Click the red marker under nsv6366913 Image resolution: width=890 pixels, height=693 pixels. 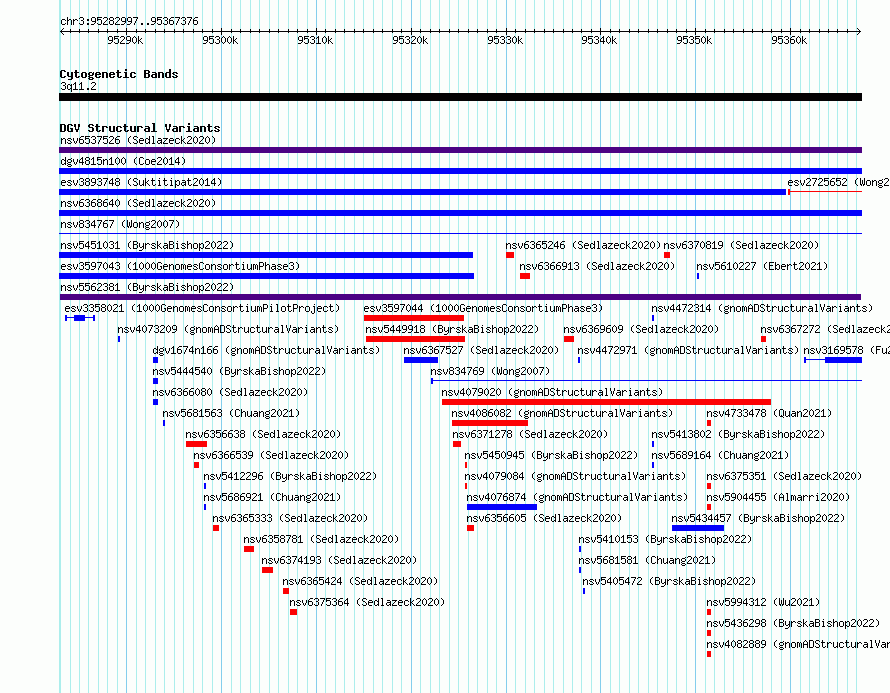525,276
